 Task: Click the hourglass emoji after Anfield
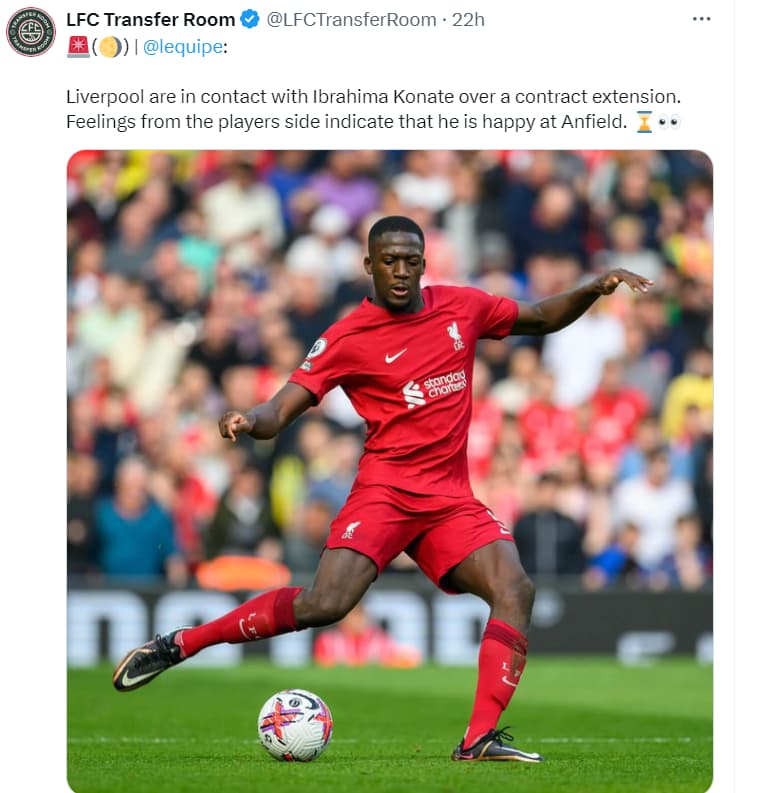pos(644,122)
